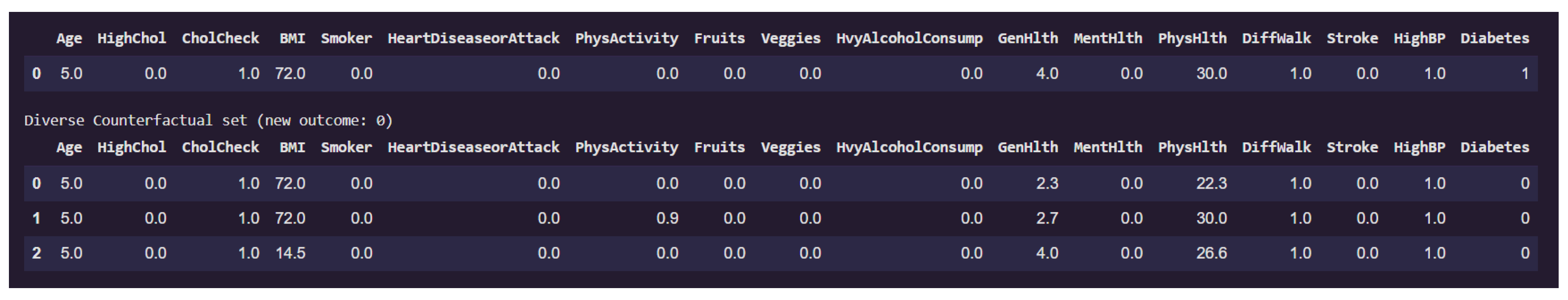The width and height of the screenshot is (1568, 300).
Task: Click the BMI value 14.5 cell
Action: click(290, 253)
